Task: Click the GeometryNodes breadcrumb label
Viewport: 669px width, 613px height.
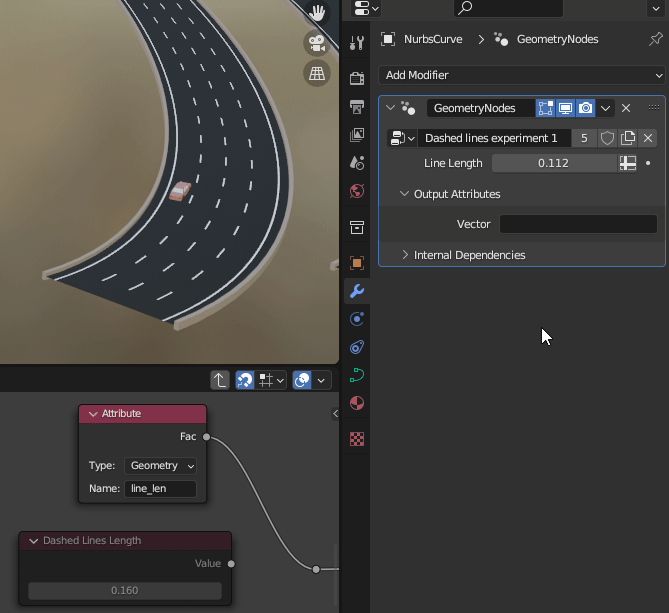Action: tap(557, 39)
